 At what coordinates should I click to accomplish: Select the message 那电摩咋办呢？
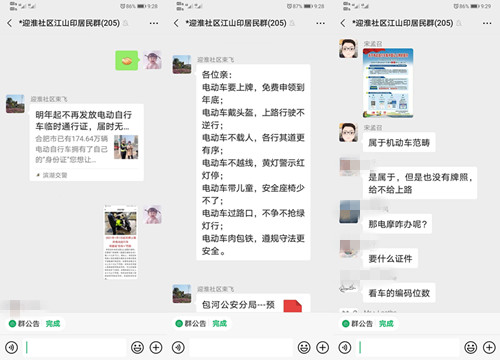(397, 224)
